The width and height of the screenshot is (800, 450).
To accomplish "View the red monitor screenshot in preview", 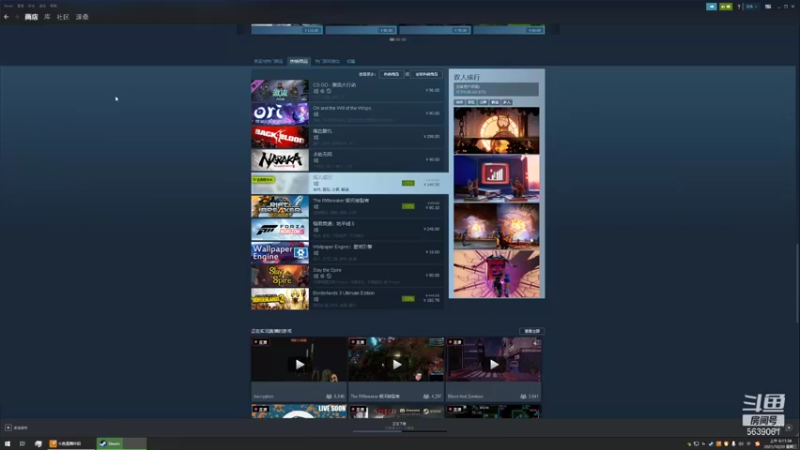I will click(496, 179).
